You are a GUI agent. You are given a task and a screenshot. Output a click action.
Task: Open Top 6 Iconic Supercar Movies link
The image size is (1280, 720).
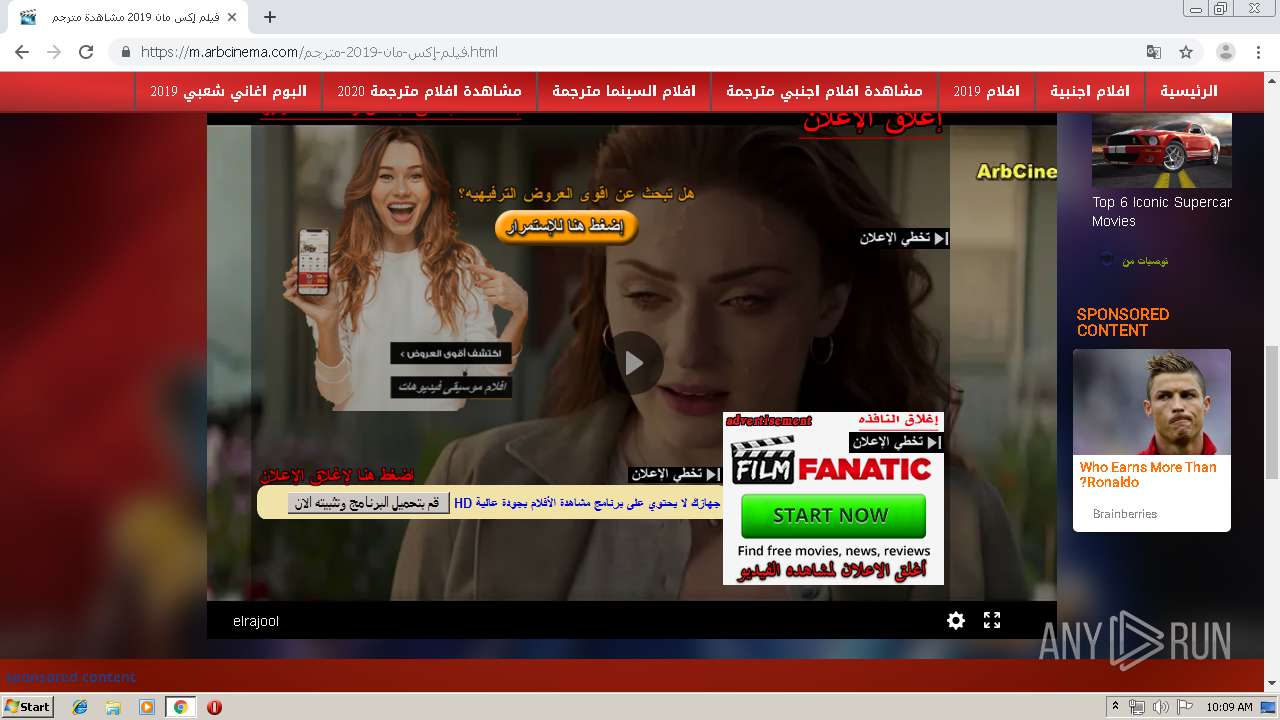(1162, 211)
